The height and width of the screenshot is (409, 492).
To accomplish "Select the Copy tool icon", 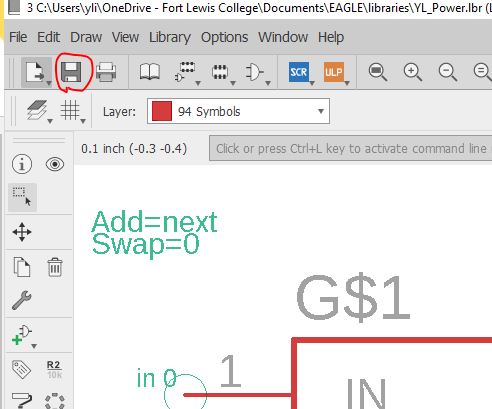I will [22, 267].
